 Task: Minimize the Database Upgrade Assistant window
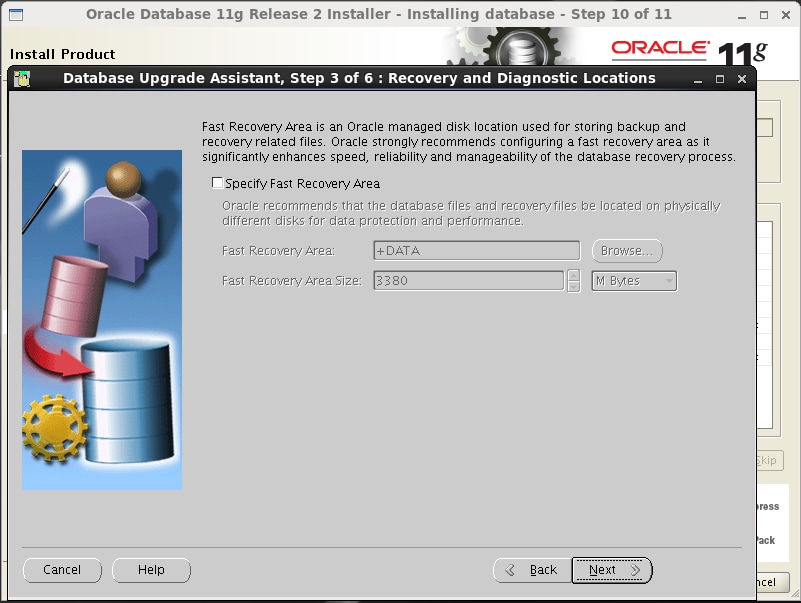(698, 79)
